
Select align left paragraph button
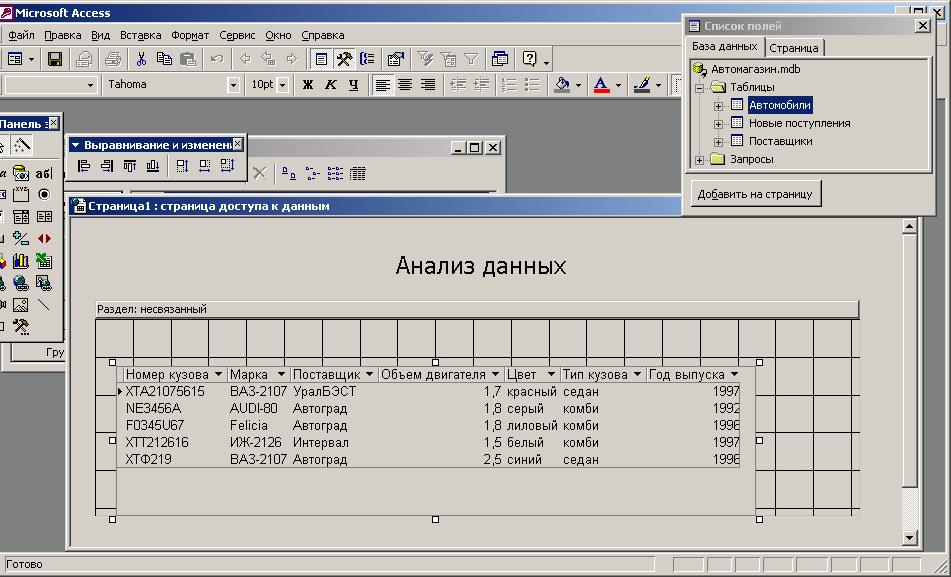[382, 85]
